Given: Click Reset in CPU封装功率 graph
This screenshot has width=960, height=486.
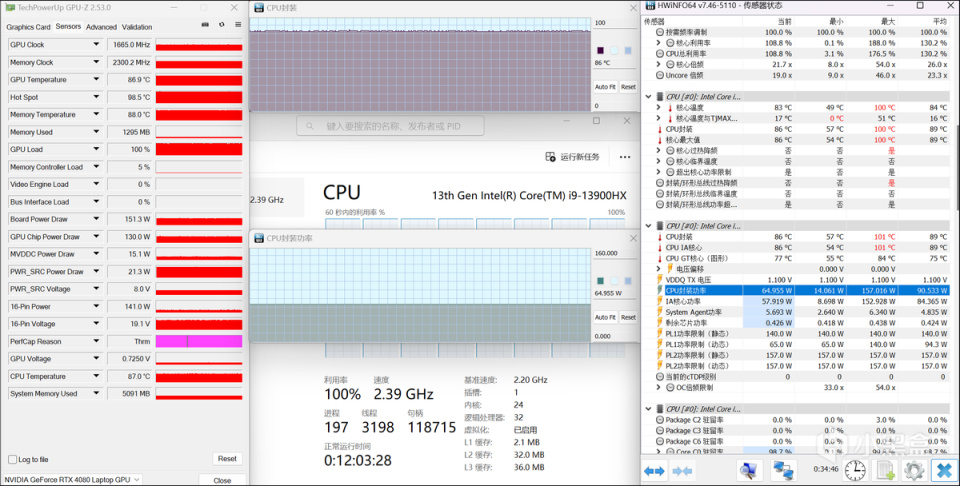Looking at the screenshot, I should [x=628, y=317].
